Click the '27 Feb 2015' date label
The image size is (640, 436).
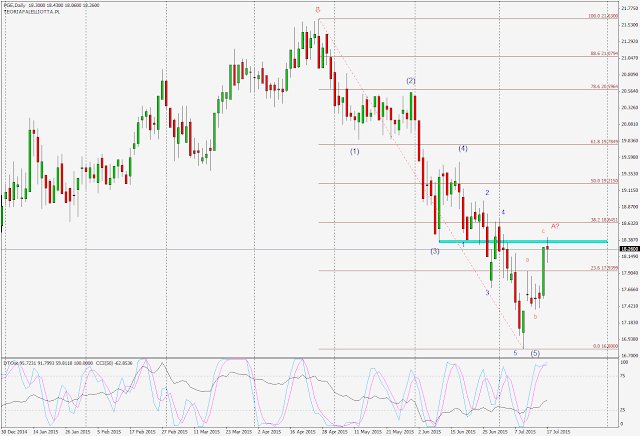pos(174,432)
